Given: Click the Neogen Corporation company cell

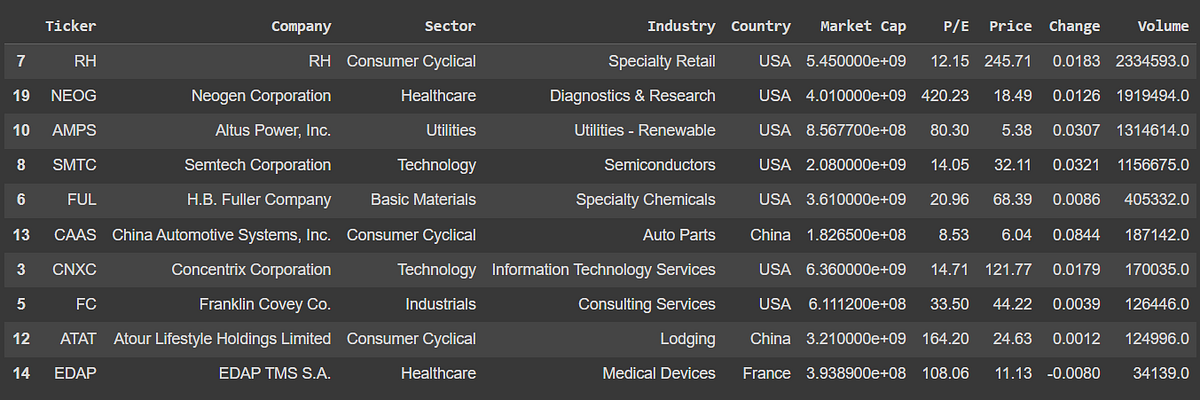Looking at the screenshot, I should [x=261, y=96].
